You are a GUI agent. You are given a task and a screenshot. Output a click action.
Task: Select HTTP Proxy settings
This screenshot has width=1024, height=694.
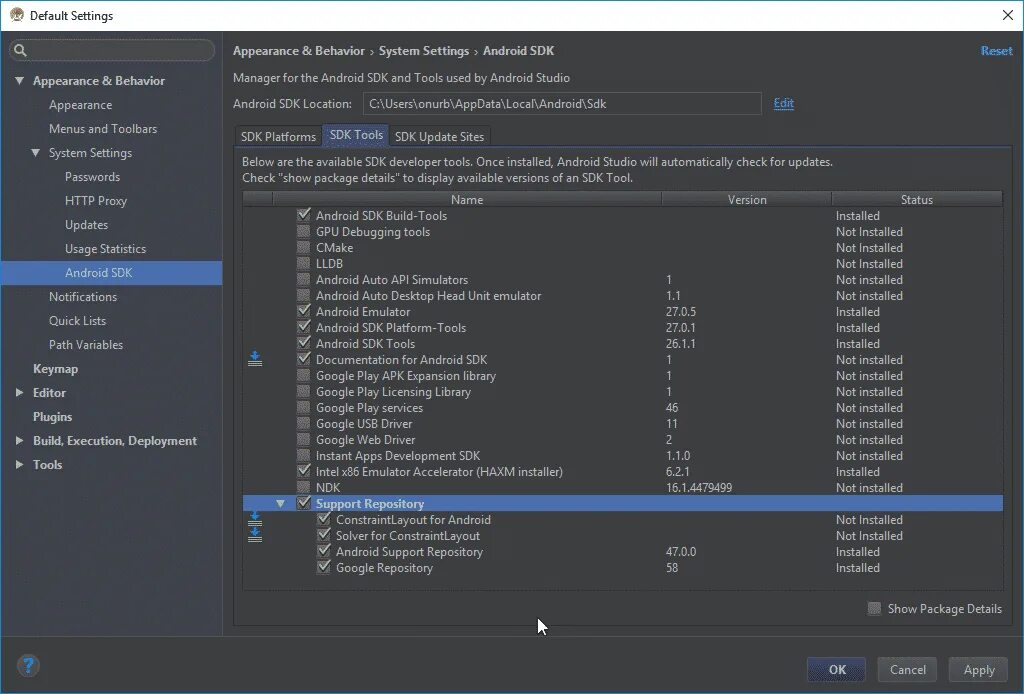click(96, 200)
